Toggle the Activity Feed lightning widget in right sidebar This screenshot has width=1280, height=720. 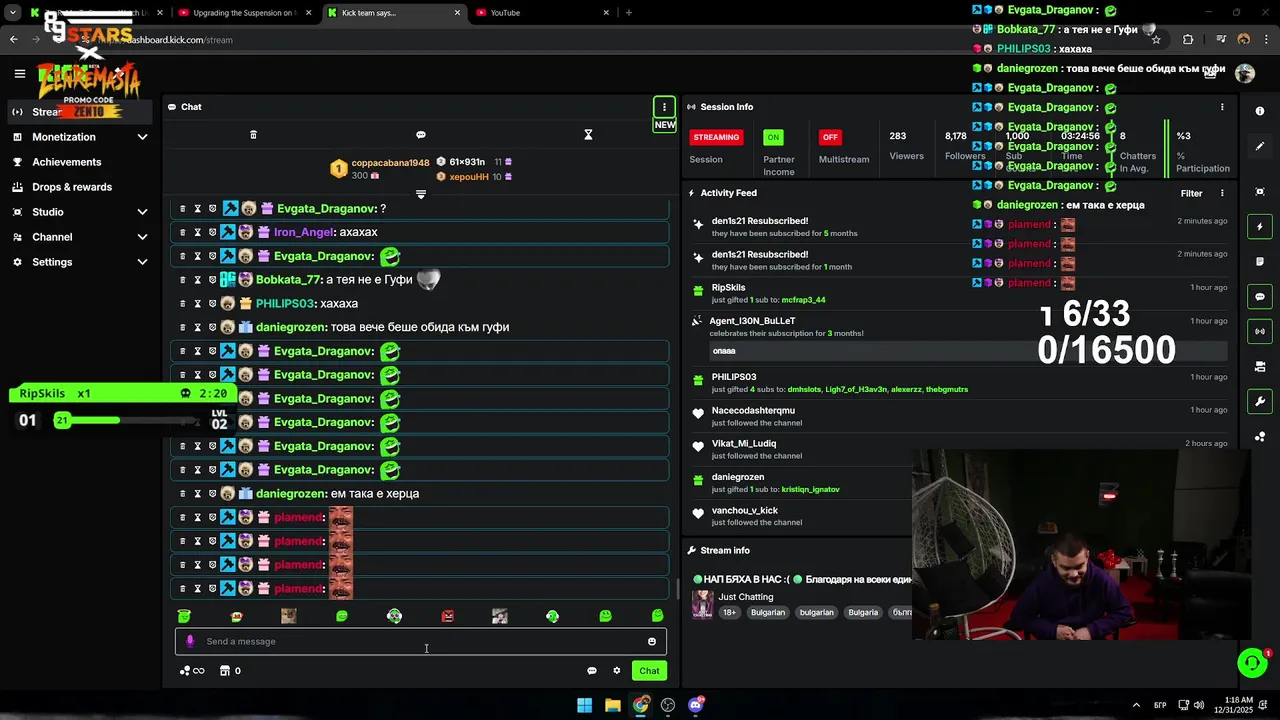click(1260, 227)
